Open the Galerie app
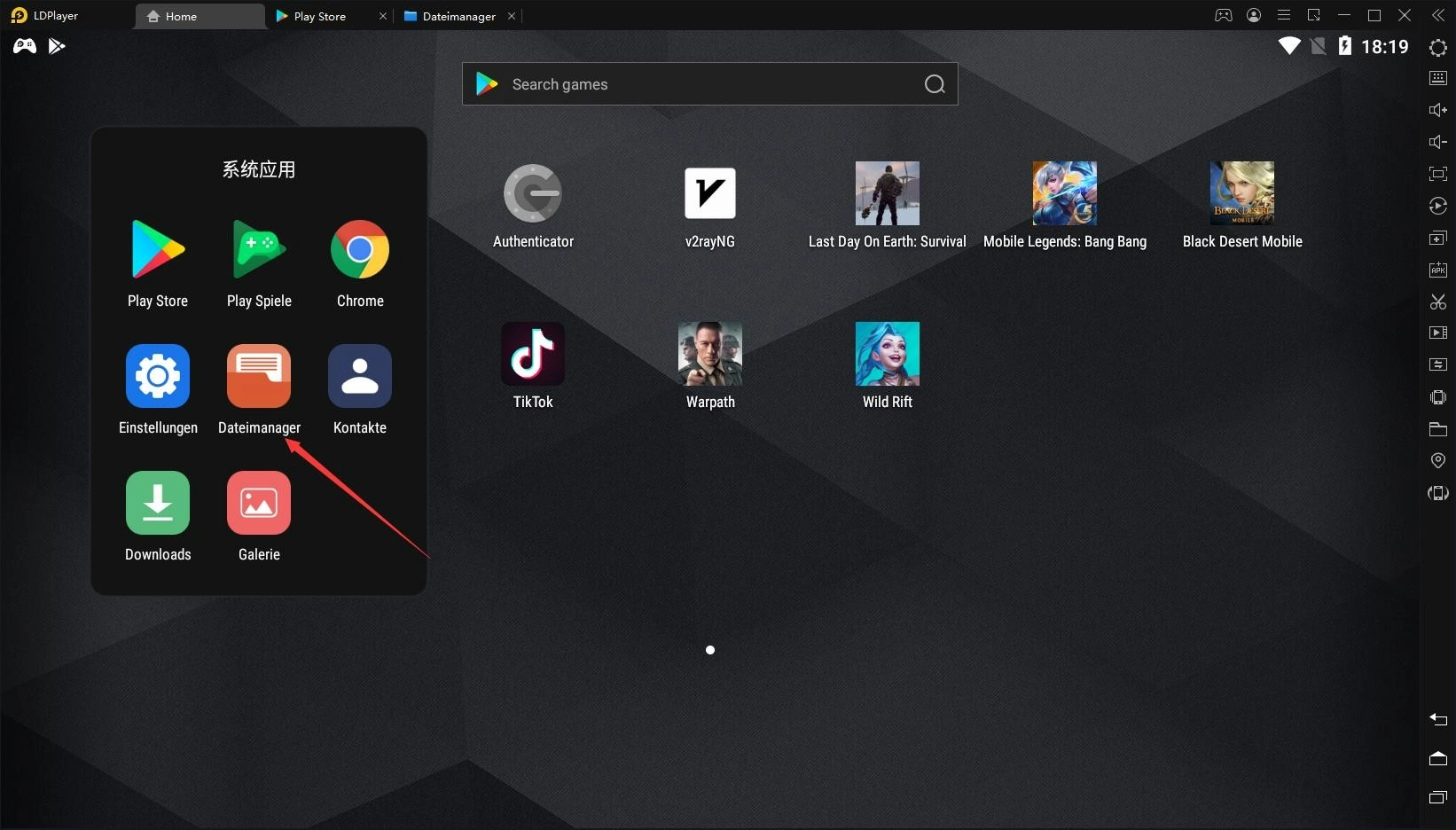Screen dimensions: 1456x830 click(x=259, y=503)
